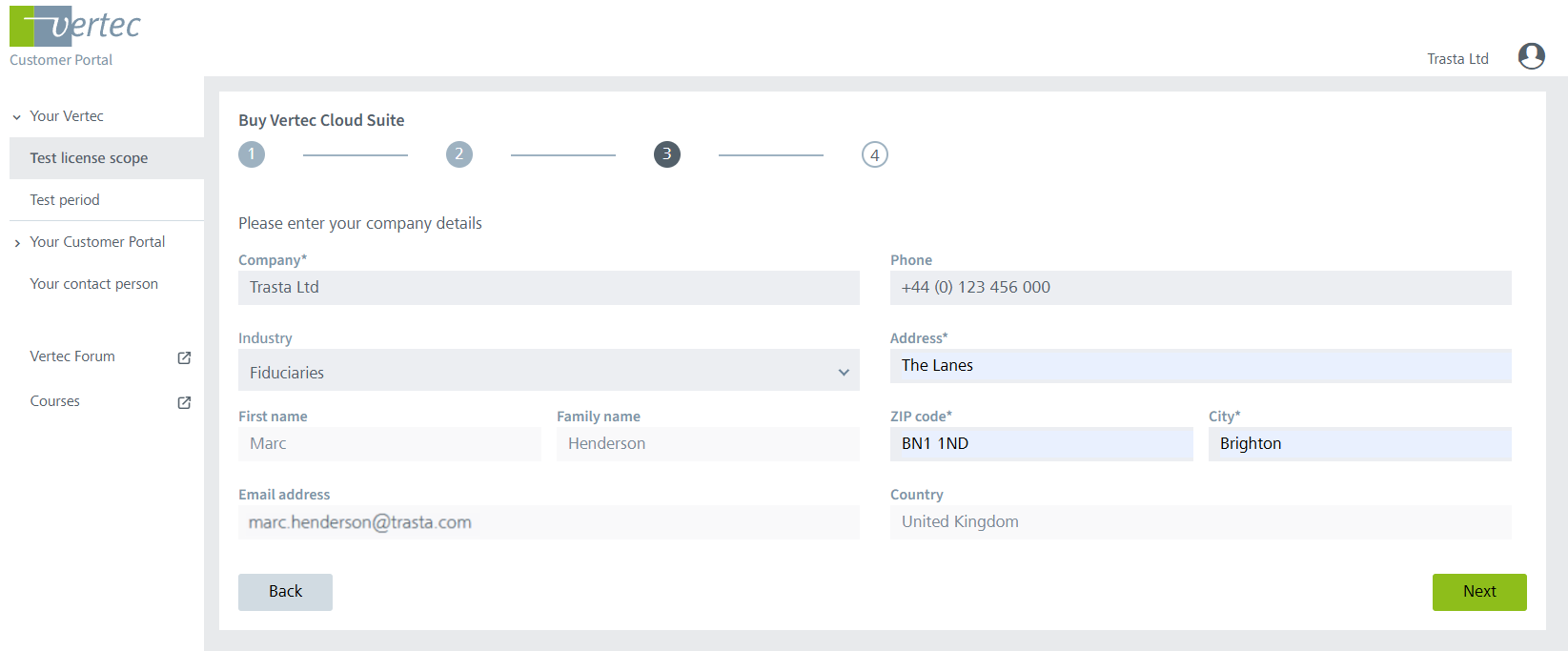
Task: Click the Back button
Action: click(x=285, y=592)
